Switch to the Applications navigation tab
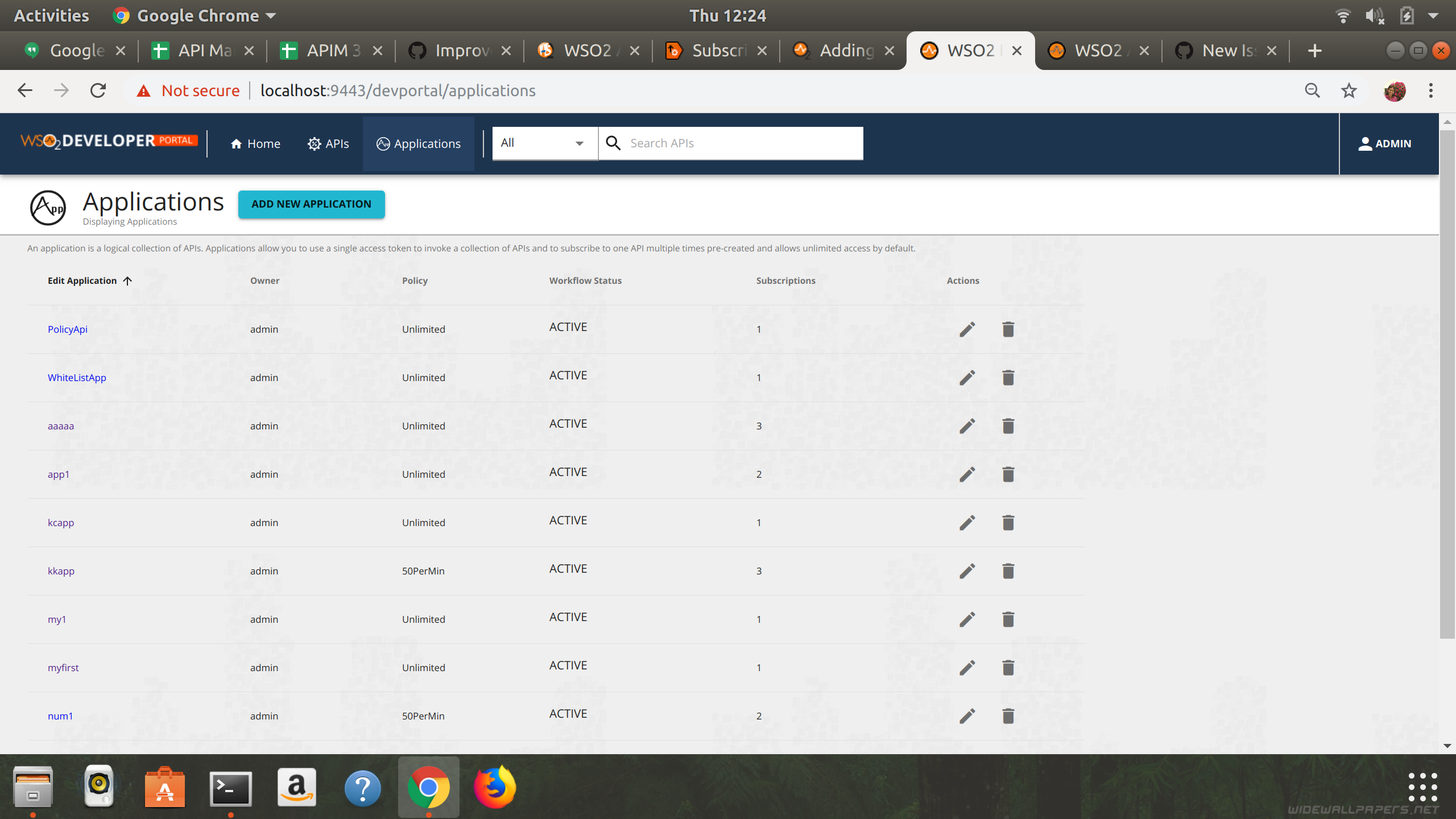This screenshot has height=819, width=1456. [418, 143]
